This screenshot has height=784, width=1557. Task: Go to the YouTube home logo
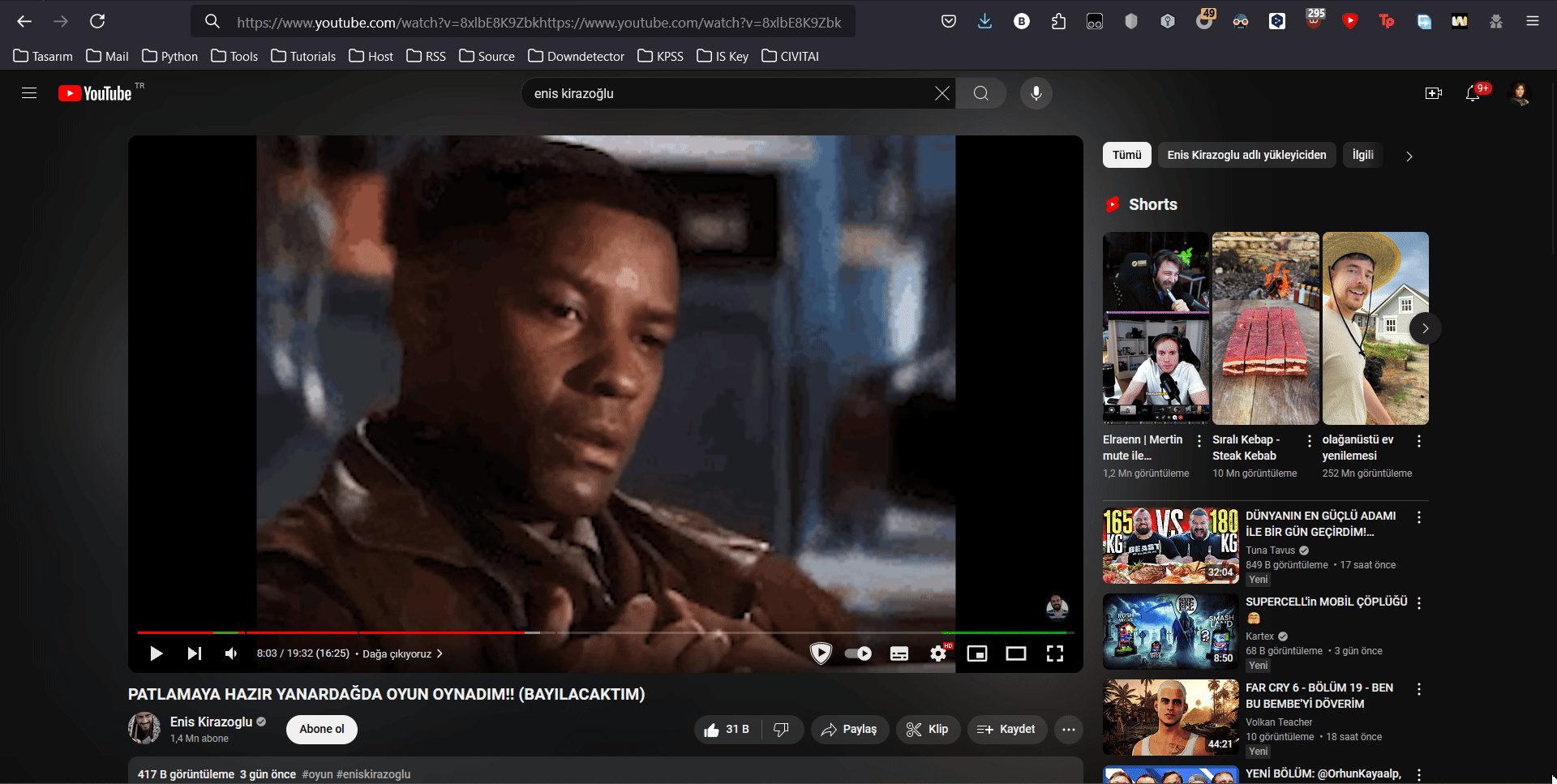click(x=95, y=93)
